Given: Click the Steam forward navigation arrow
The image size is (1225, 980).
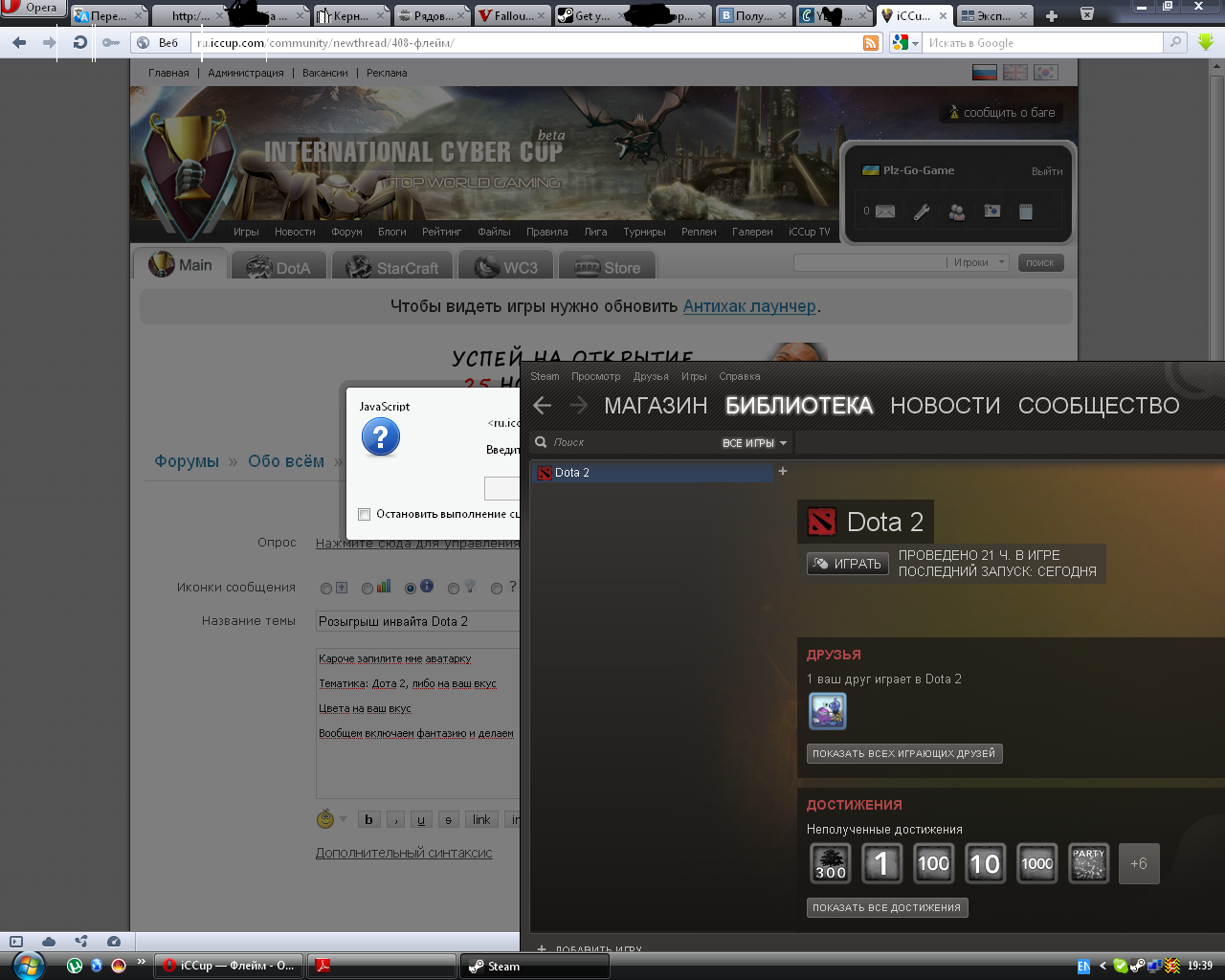Looking at the screenshot, I should (578, 405).
